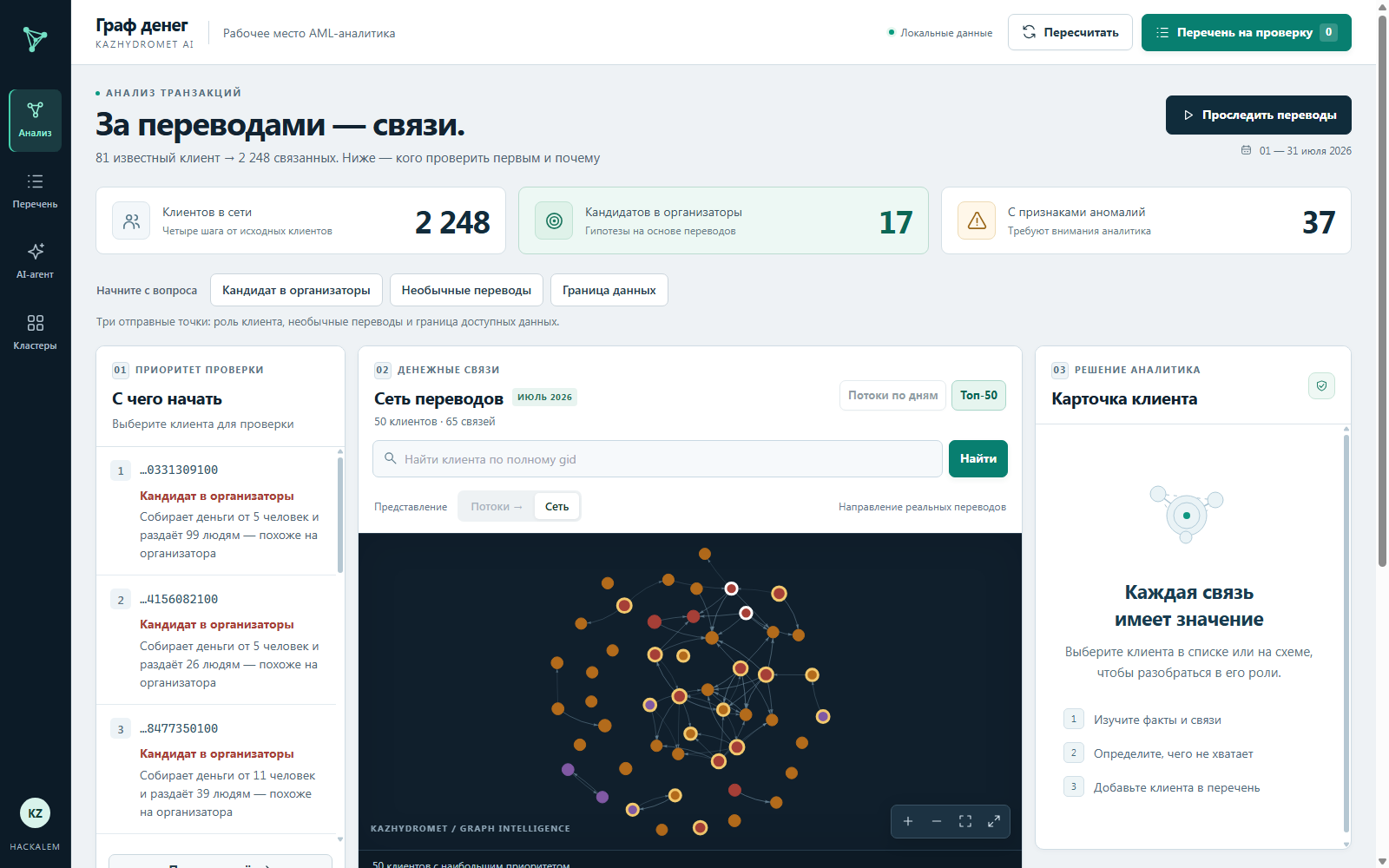Open the Анализ sidebar section

tap(35, 121)
